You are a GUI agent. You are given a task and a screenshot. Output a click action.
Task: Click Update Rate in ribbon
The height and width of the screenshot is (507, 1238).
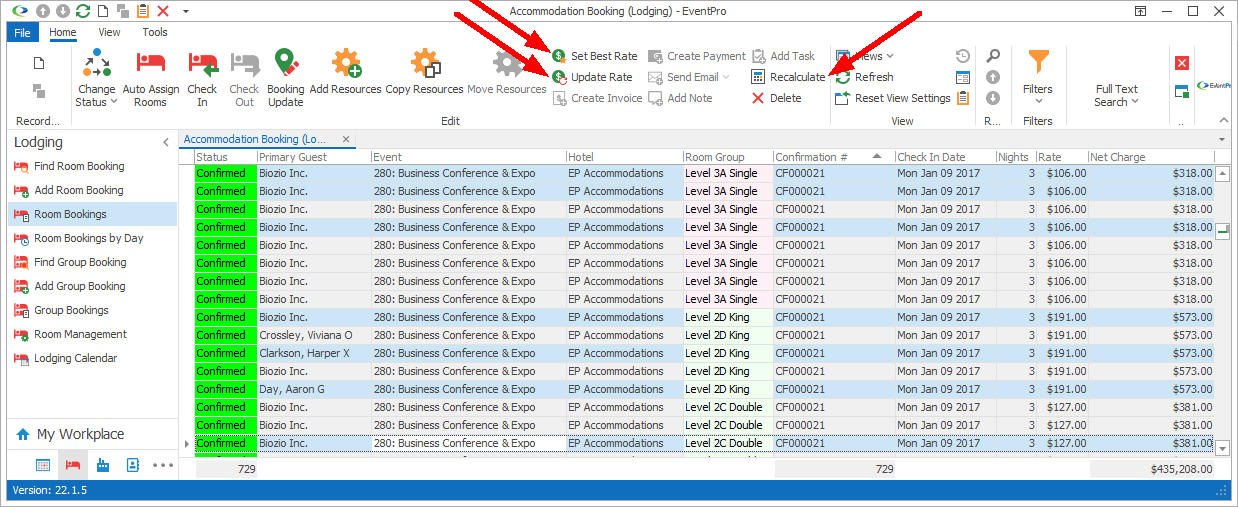point(592,77)
